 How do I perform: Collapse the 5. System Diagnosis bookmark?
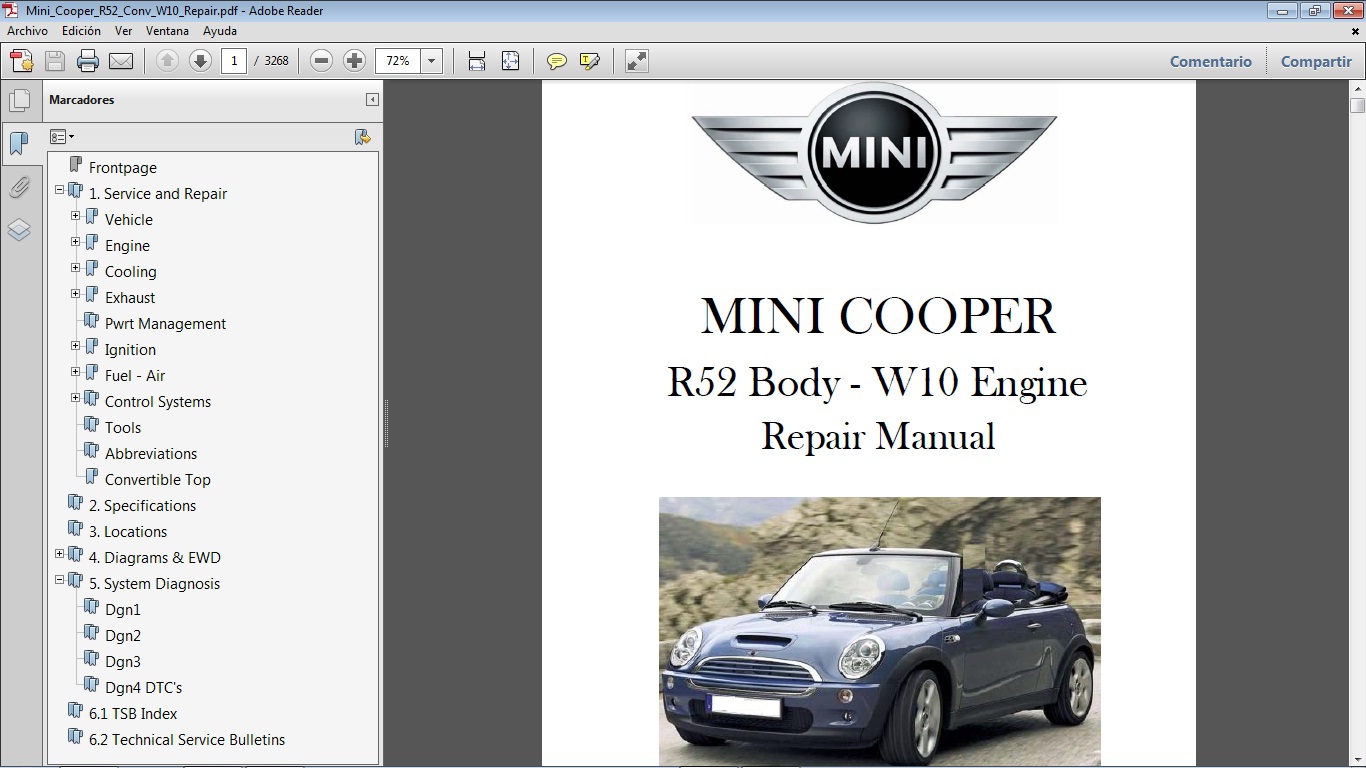point(60,580)
